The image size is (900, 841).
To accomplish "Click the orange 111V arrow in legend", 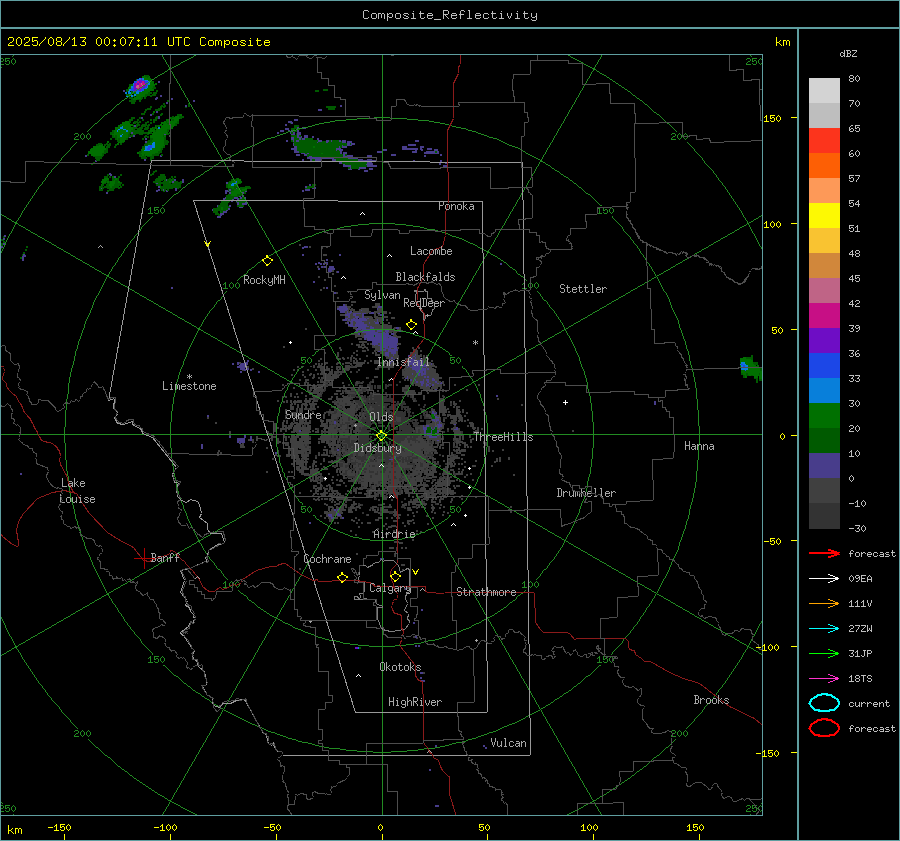I will 824,603.
